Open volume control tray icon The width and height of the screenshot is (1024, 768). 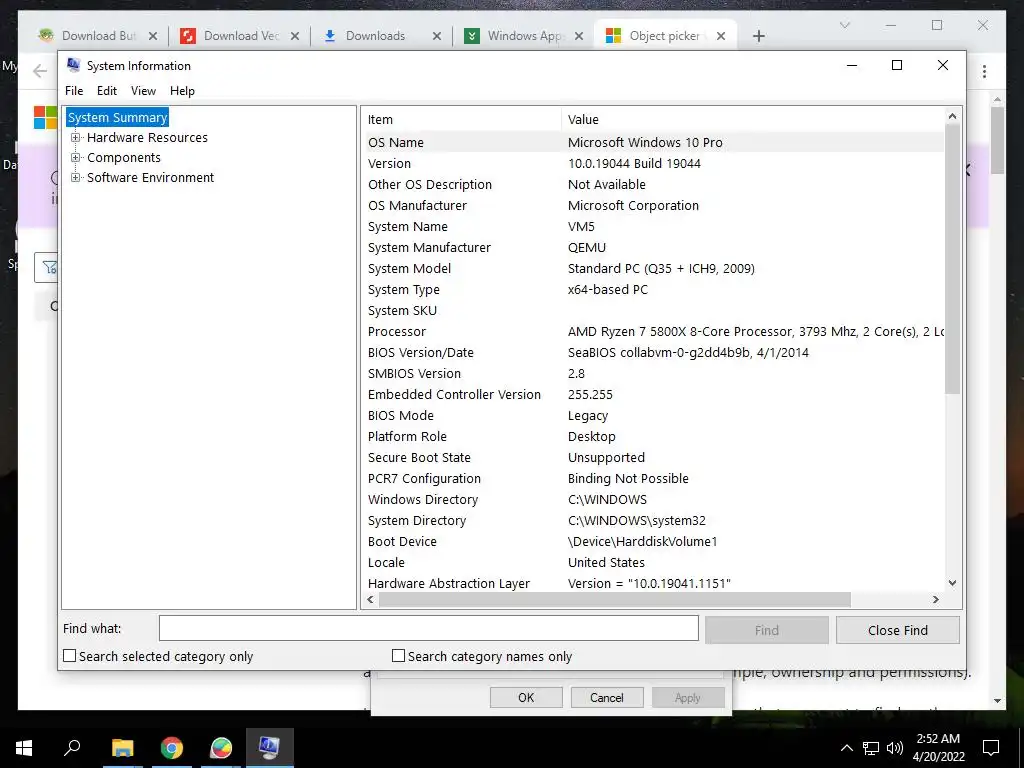[x=895, y=748]
